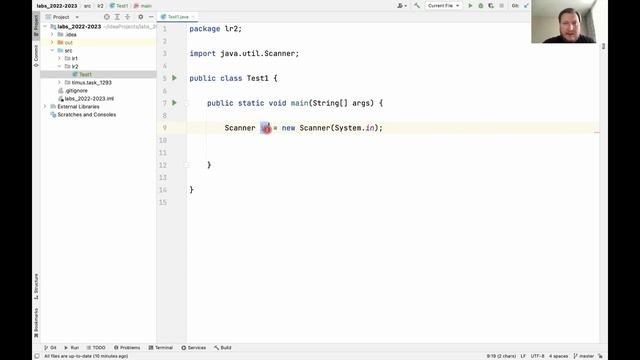Click src in the navigation breadcrumb
The width and height of the screenshot is (640, 360).
[87, 6]
